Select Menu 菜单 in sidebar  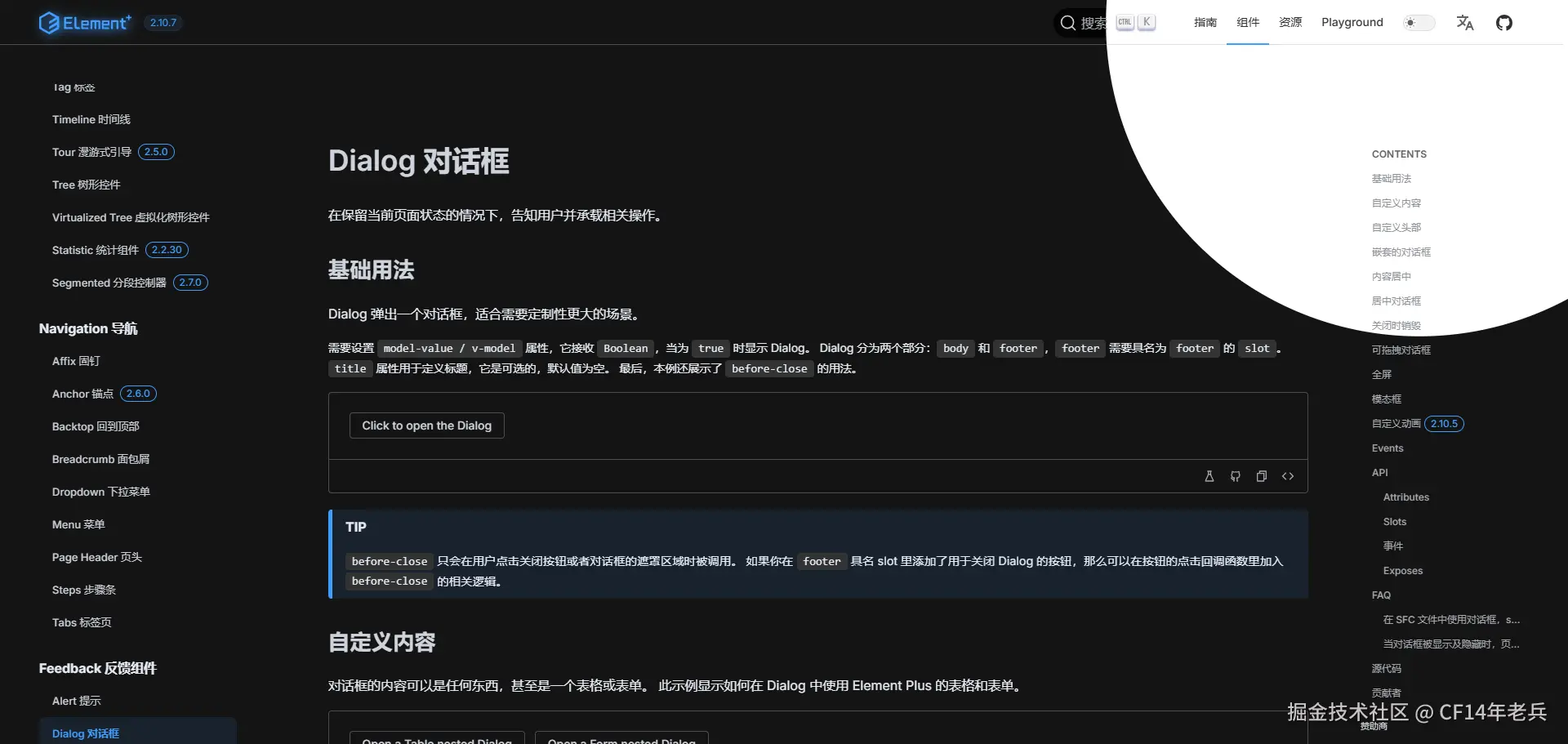pos(78,524)
